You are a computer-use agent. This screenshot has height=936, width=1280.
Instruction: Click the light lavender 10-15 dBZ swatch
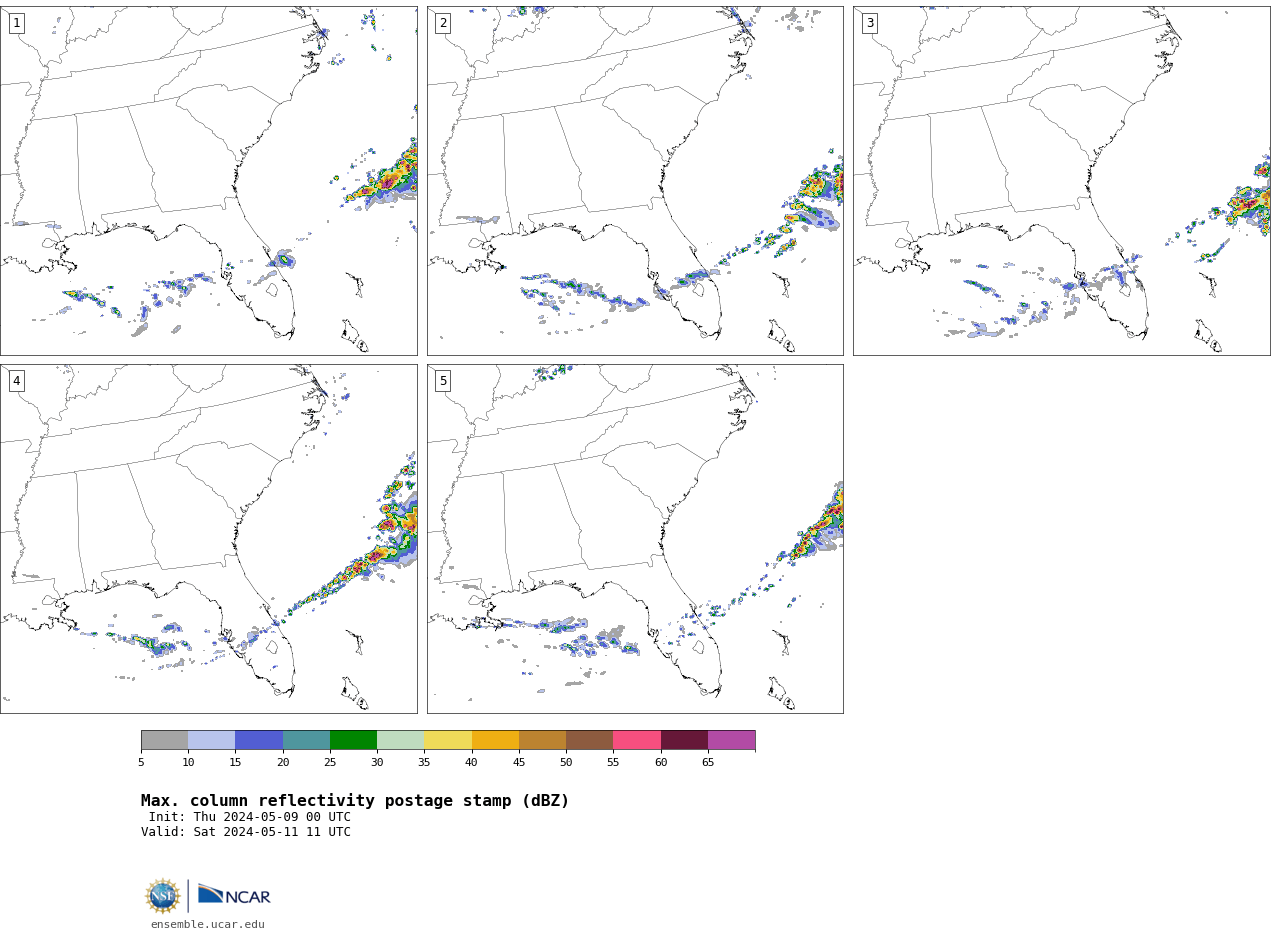click(212, 740)
